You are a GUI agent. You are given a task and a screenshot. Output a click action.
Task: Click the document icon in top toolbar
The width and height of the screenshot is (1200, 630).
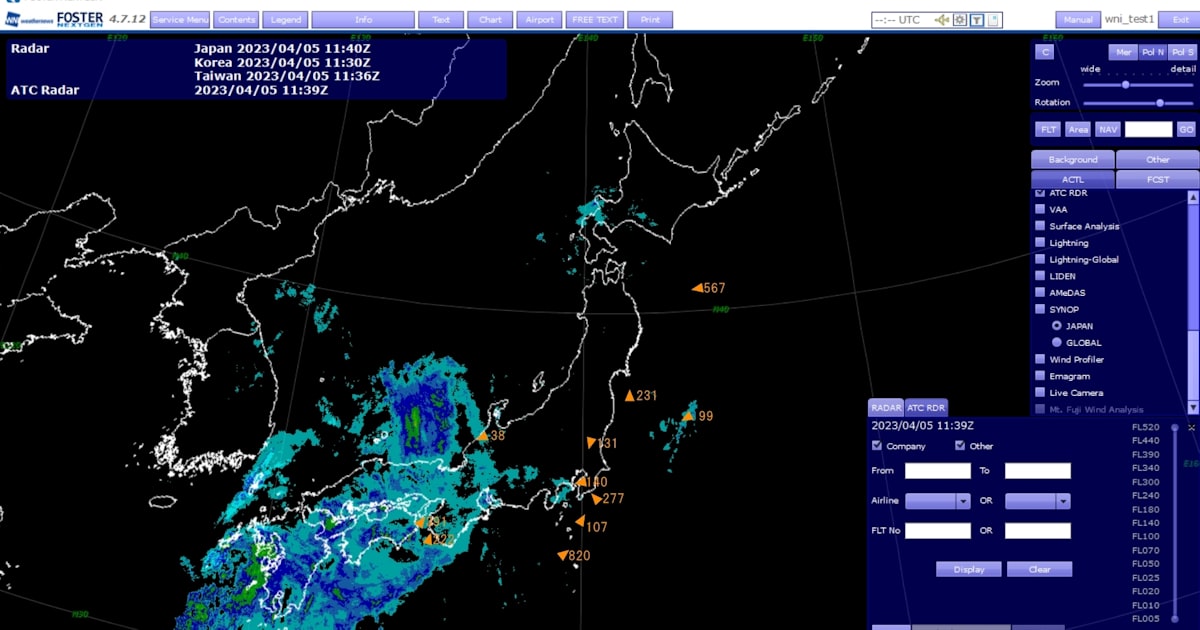(x=993, y=20)
